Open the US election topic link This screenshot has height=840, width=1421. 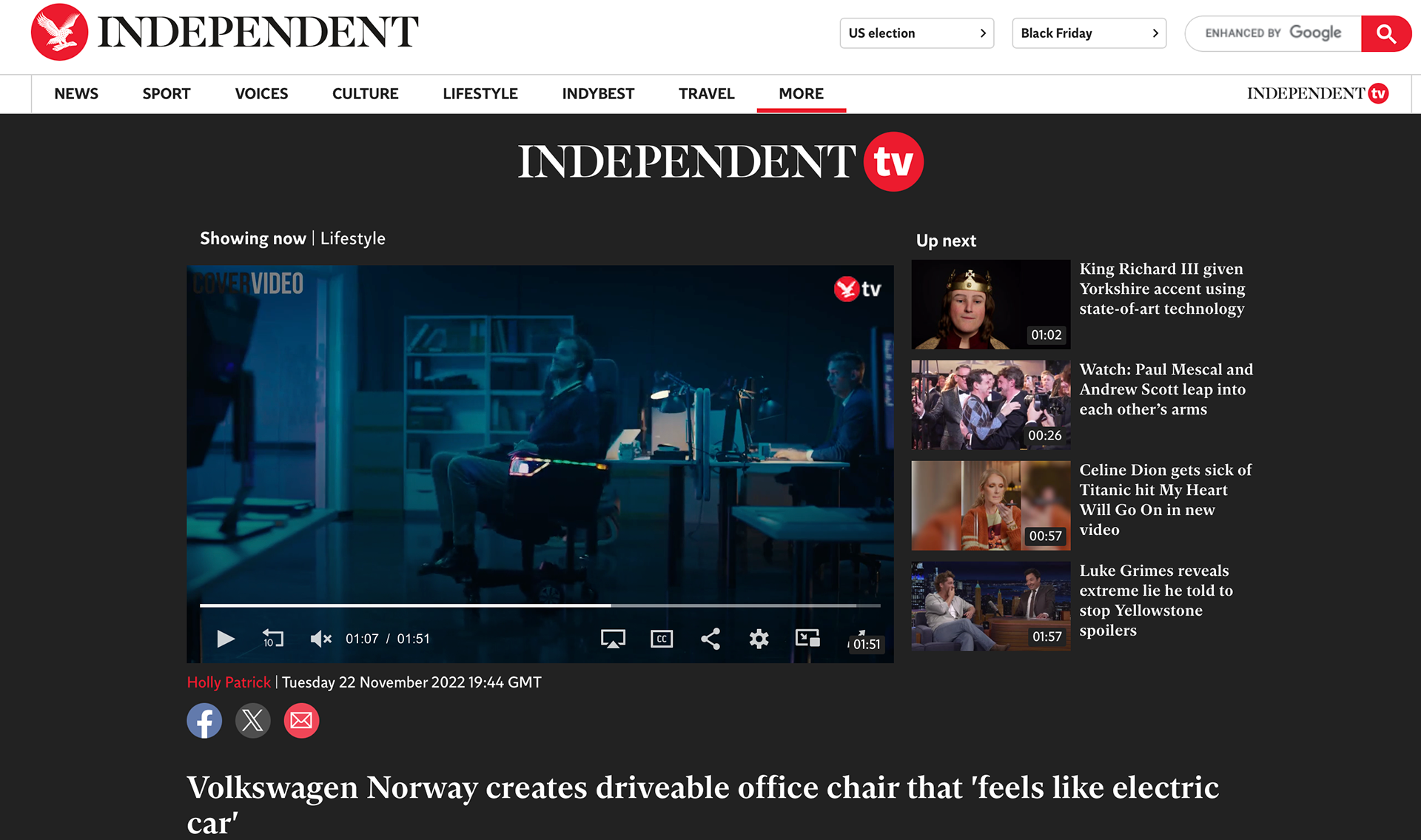pyautogui.click(x=916, y=33)
